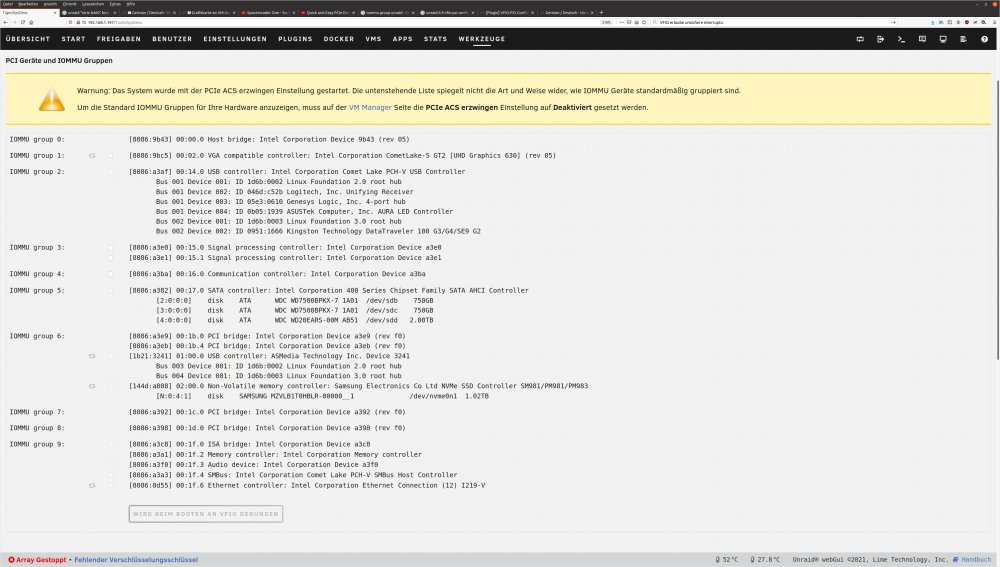Open the DOCKER page

339,39
